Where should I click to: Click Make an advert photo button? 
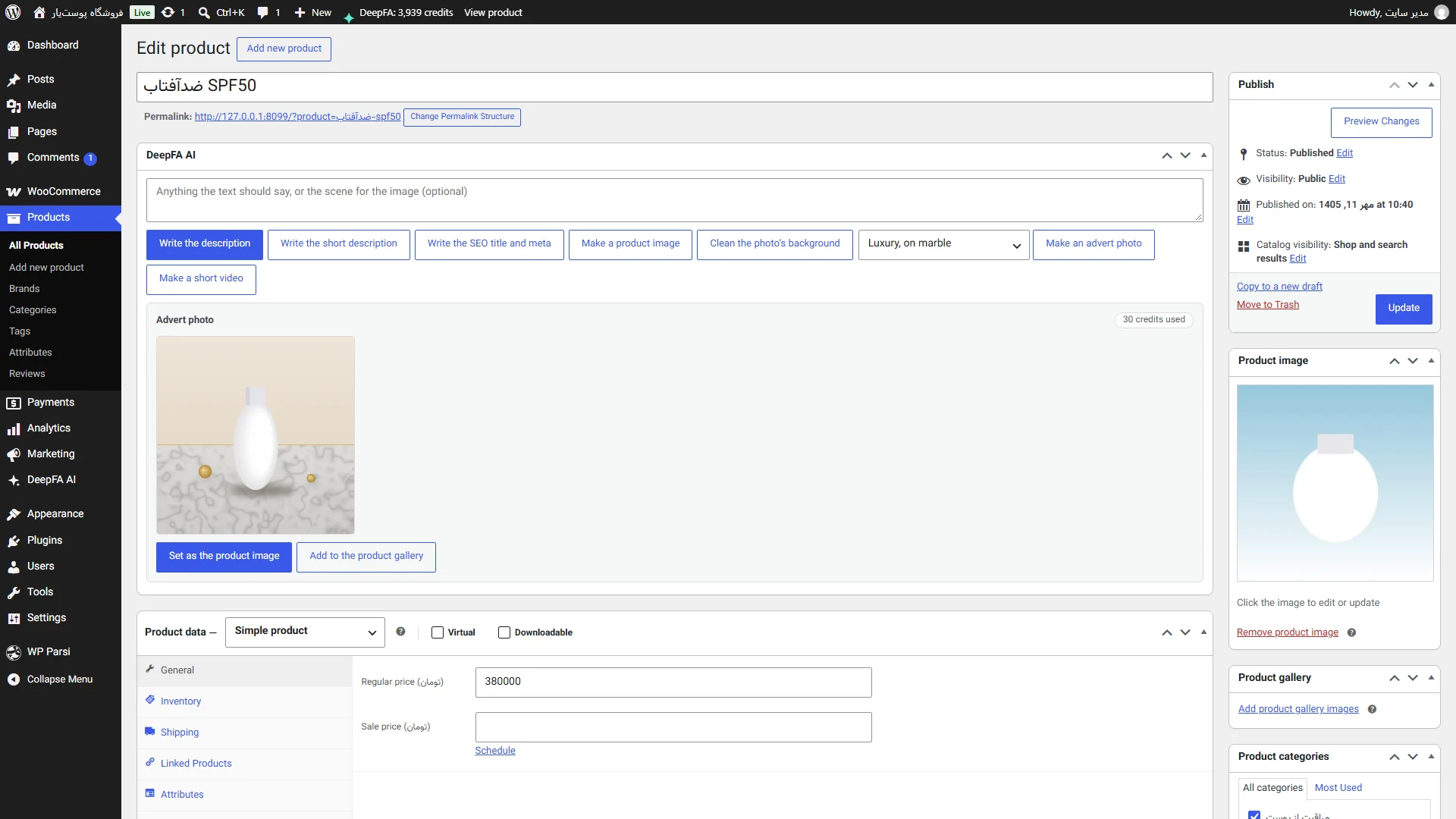pos(1094,244)
